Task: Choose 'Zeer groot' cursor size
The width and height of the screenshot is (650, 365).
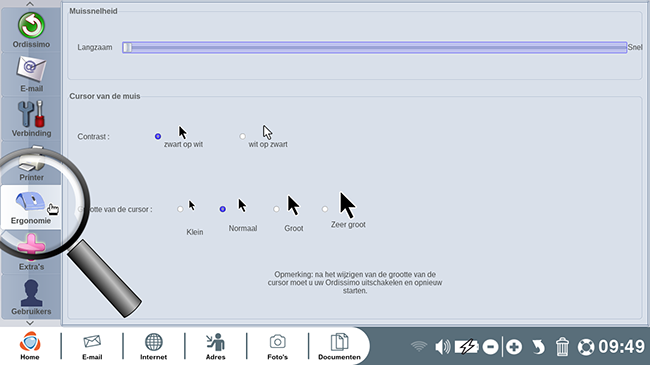Action: (325, 209)
